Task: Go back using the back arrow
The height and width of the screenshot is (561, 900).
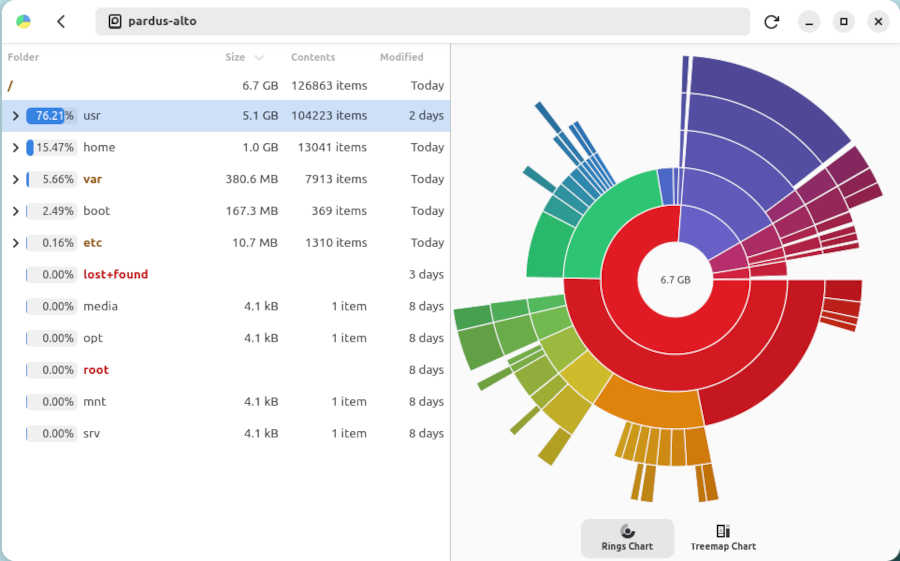Action: pyautogui.click(x=61, y=21)
